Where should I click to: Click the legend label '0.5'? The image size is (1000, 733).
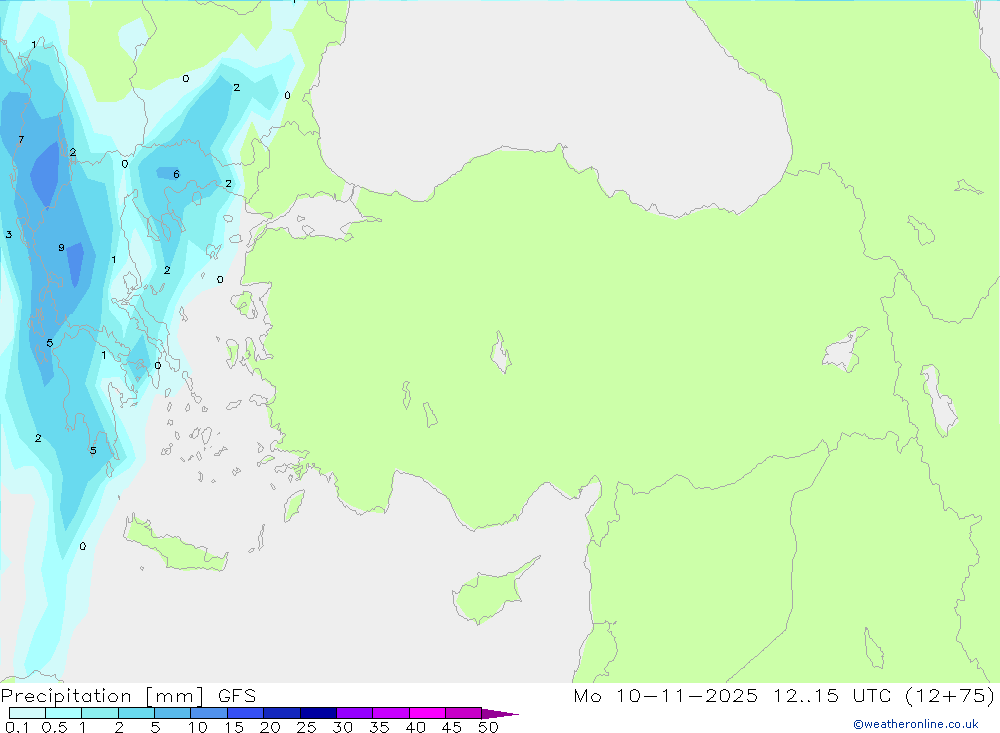click(54, 727)
